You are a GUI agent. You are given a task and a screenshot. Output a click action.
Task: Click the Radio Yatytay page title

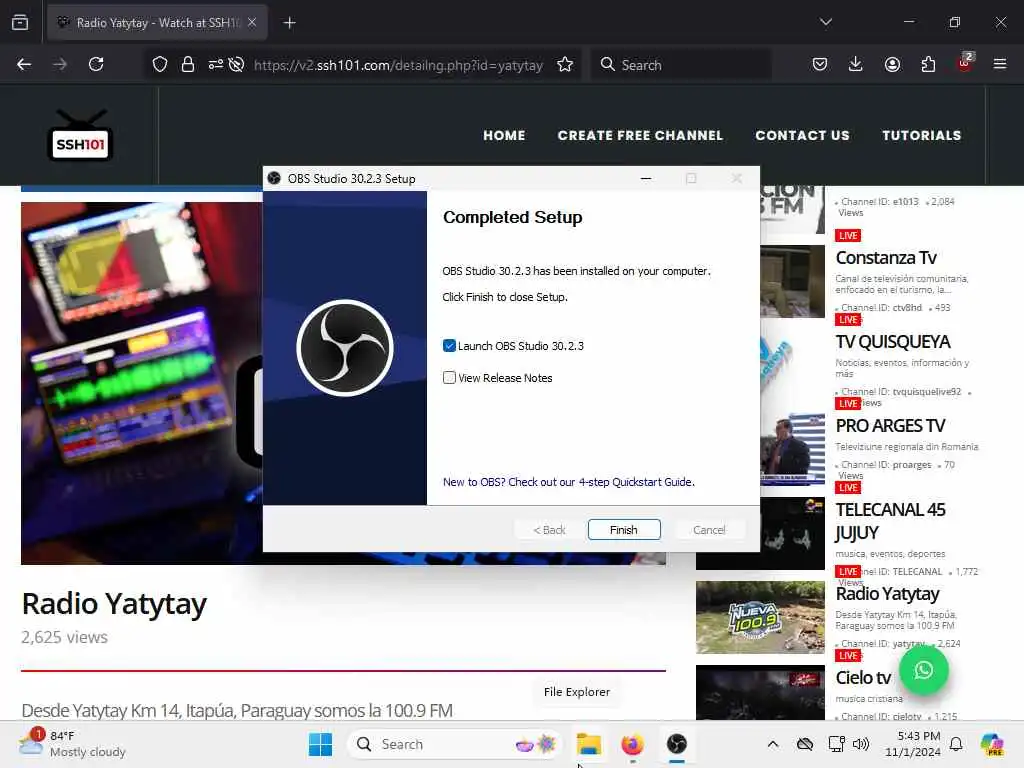coord(114,604)
